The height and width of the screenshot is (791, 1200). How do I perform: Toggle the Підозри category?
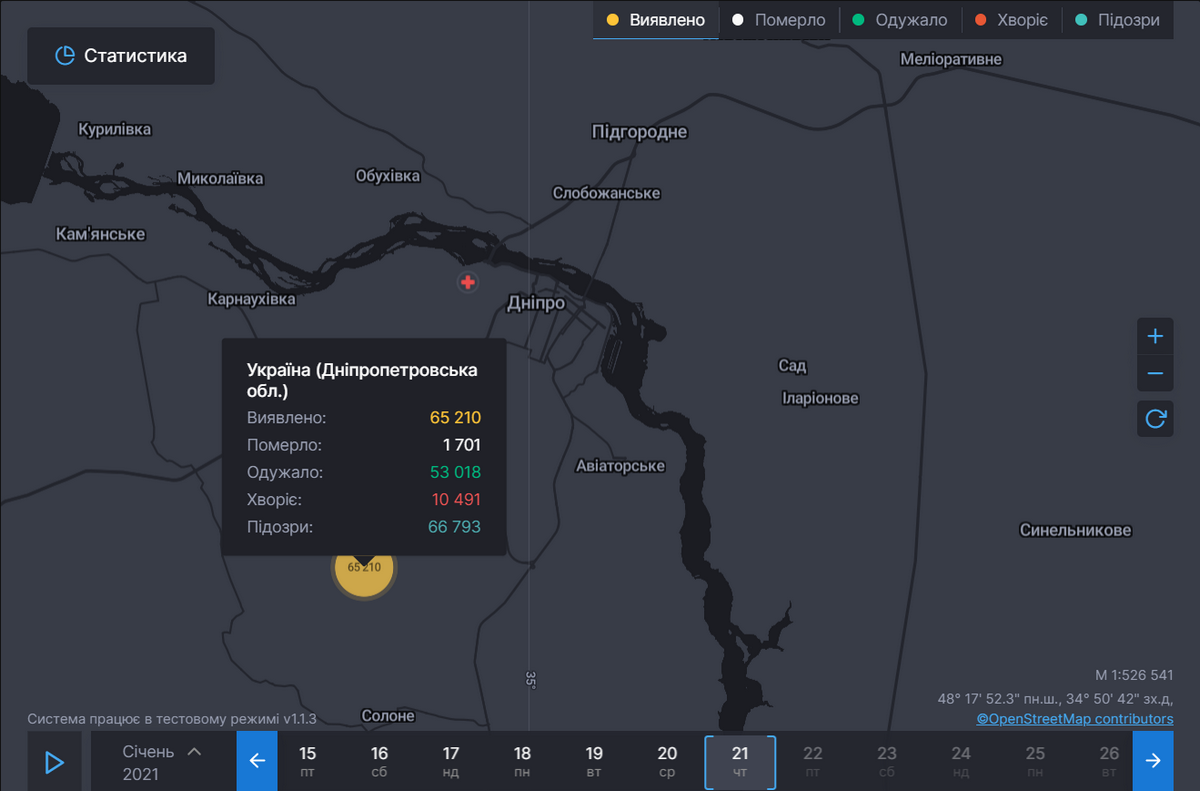(1117, 20)
